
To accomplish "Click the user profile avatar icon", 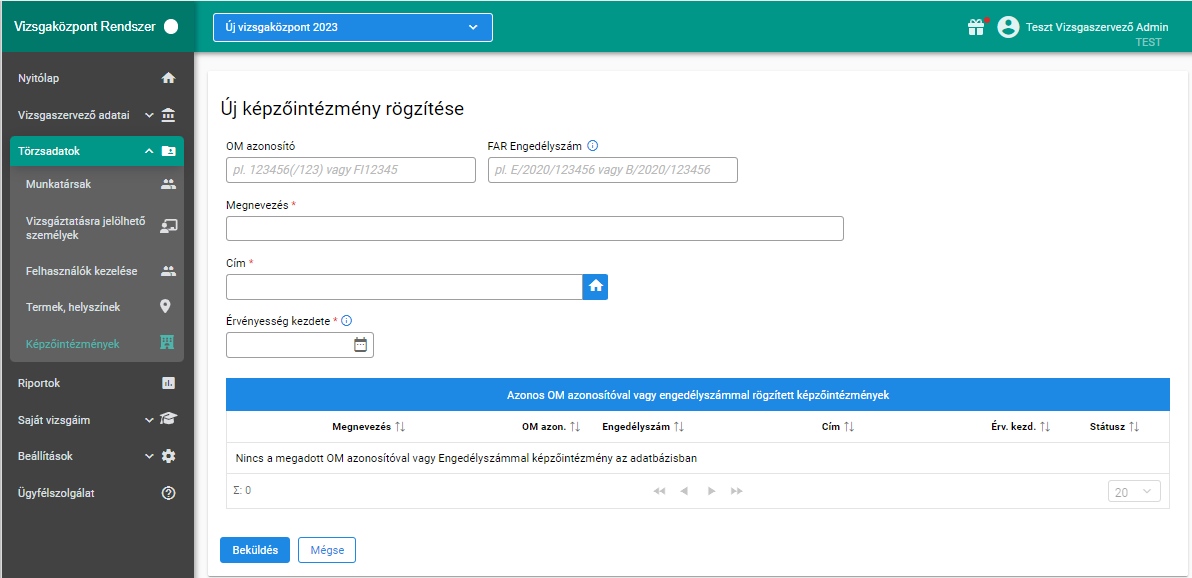I will point(1008,27).
